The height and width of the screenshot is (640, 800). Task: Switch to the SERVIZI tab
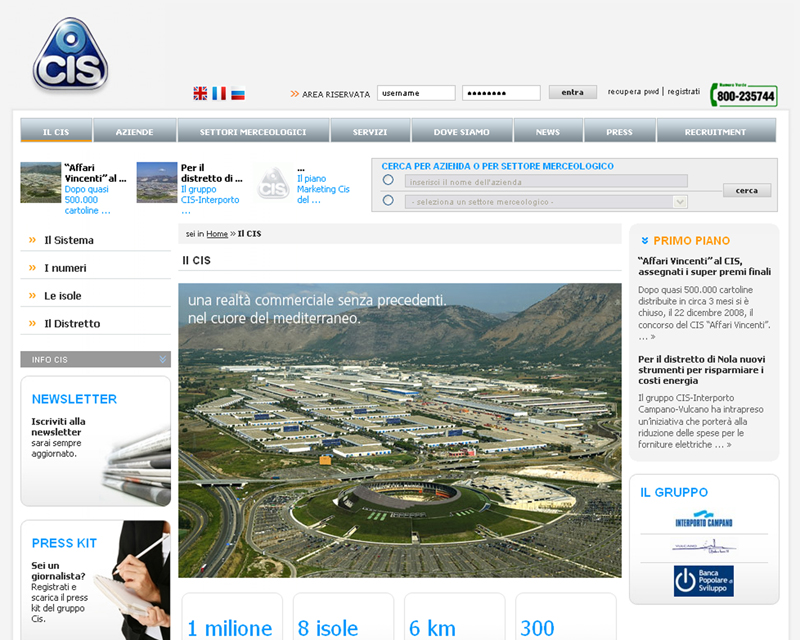click(x=370, y=131)
